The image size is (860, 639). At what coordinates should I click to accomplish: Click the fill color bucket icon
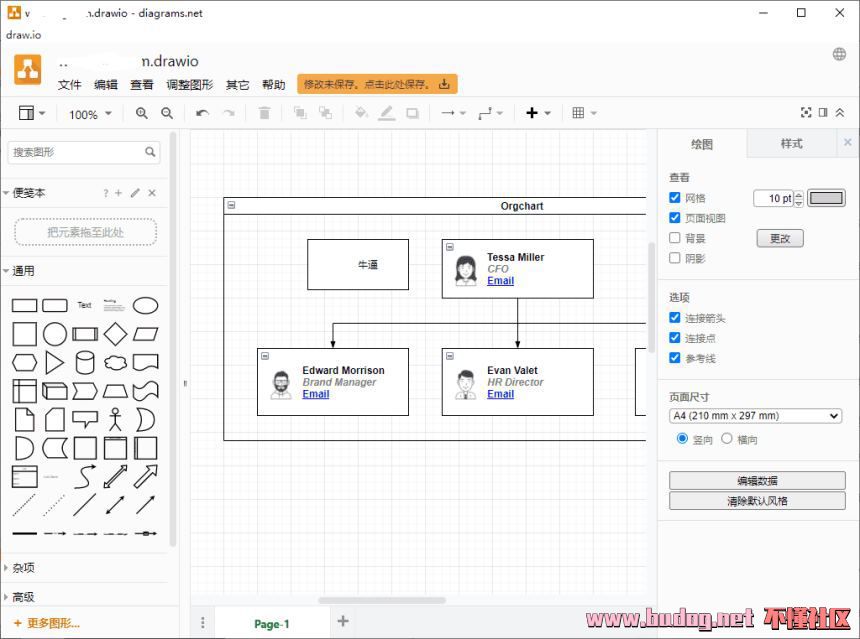pyautogui.click(x=361, y=114)
